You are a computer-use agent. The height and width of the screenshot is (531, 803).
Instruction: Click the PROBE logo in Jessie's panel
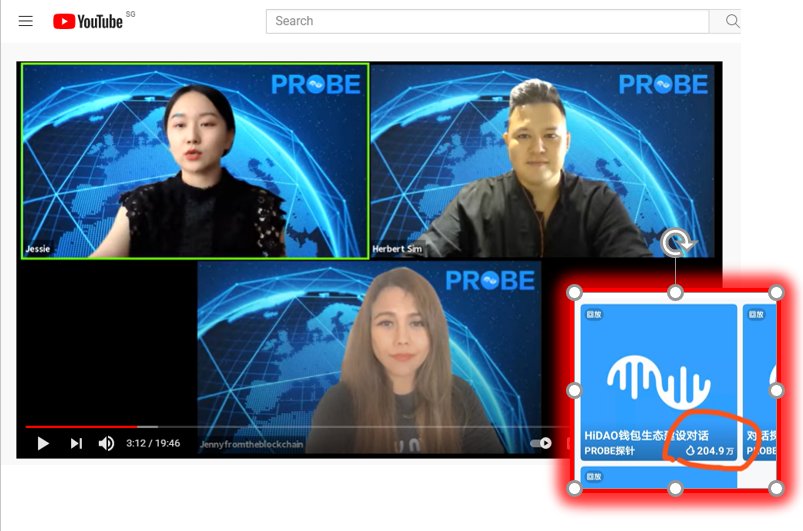tap(316, 84)
